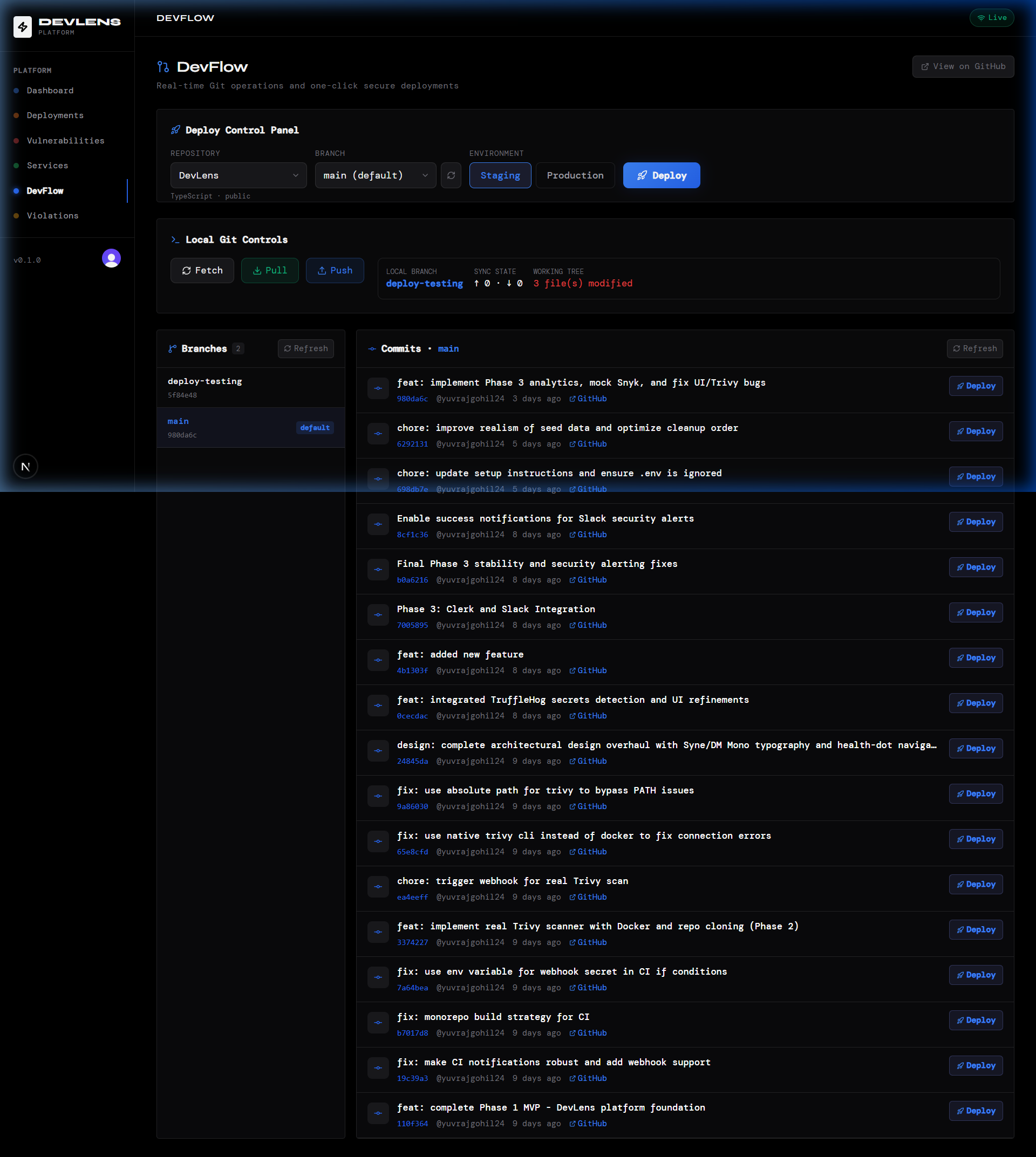Click commit hash 8cf1c36
The height and width of the screenshot is (1157, 1036).
(x=412, y=535)
